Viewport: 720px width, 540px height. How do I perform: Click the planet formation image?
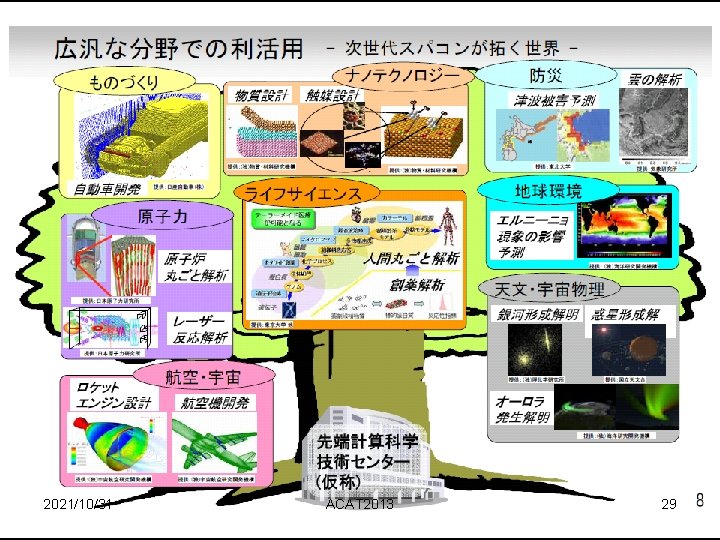629,350
